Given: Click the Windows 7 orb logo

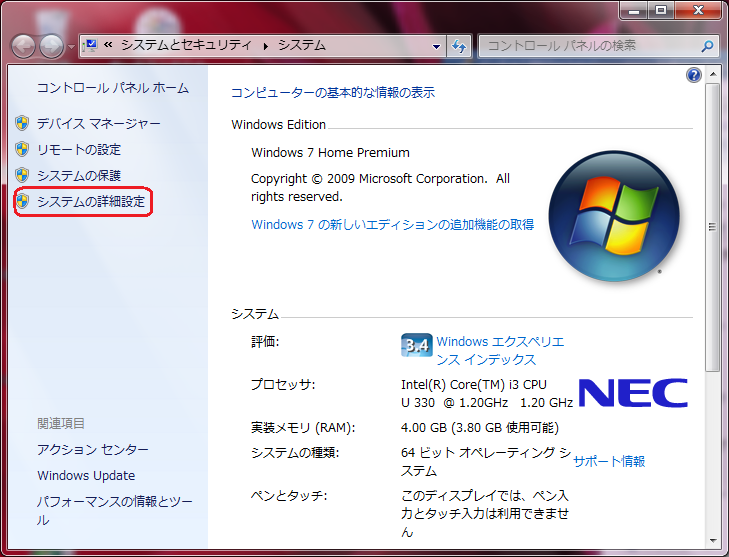Looking at the screenshot, I should [x=614, y=216].
